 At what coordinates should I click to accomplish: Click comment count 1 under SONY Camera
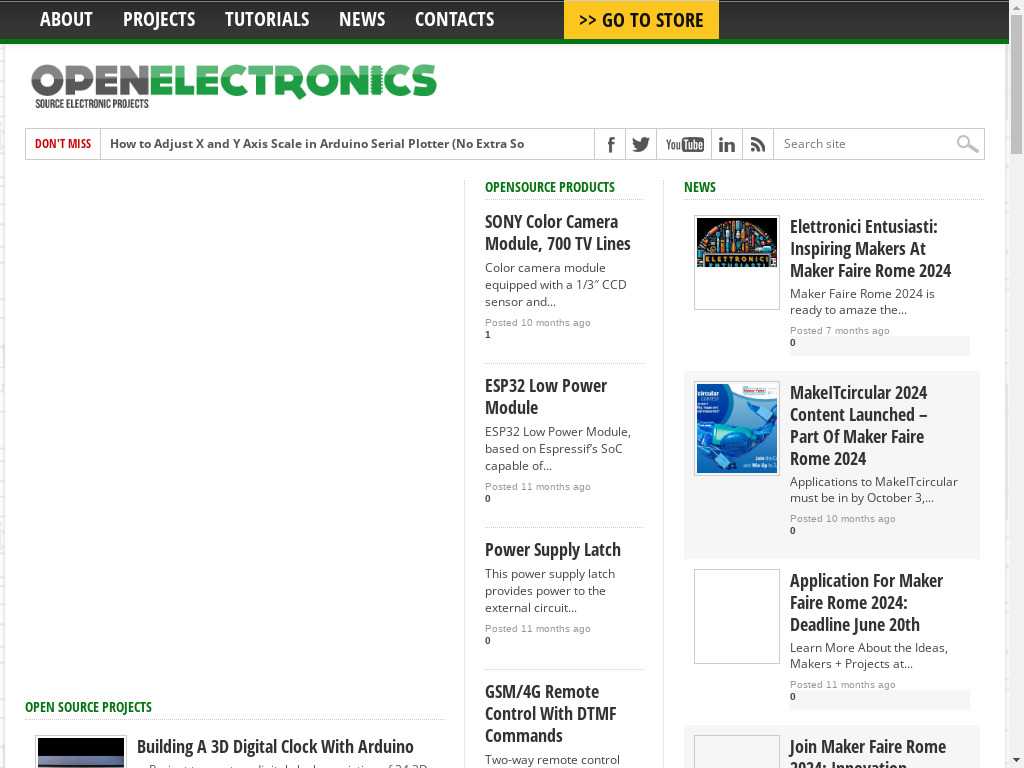coord(488,335)
